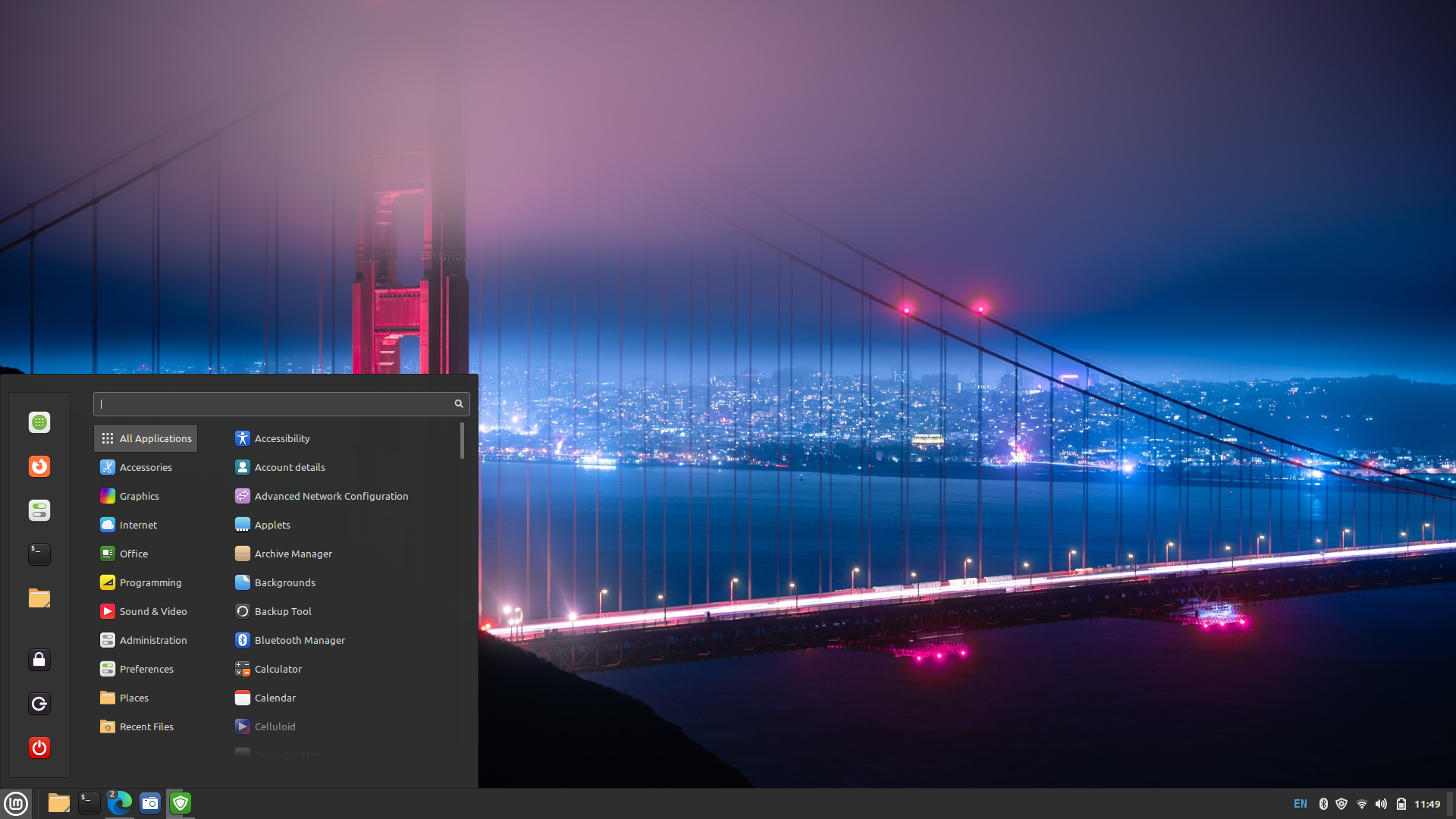Select the Graphics category

pos(139,496)
